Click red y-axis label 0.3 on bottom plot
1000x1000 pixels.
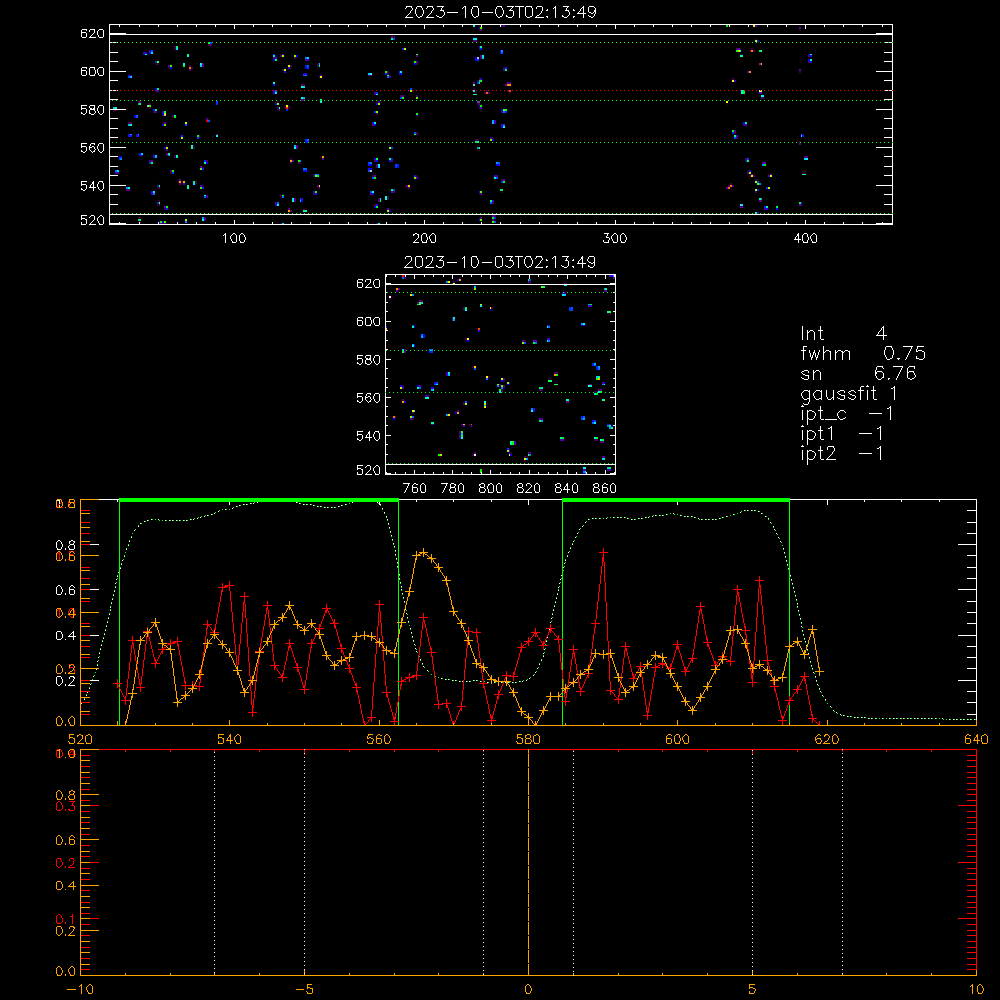coord(66,806)
